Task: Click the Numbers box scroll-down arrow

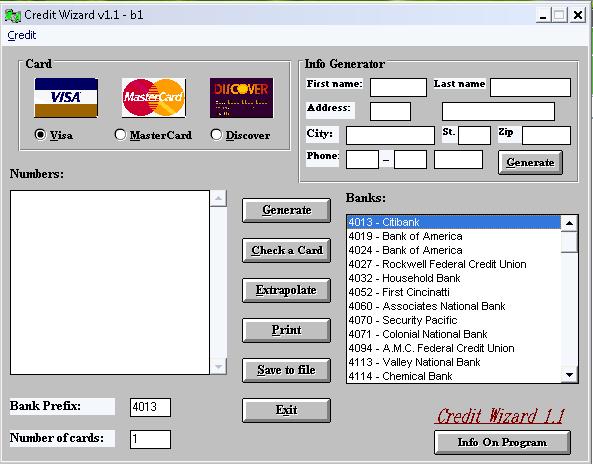Action: click(218, 366)
